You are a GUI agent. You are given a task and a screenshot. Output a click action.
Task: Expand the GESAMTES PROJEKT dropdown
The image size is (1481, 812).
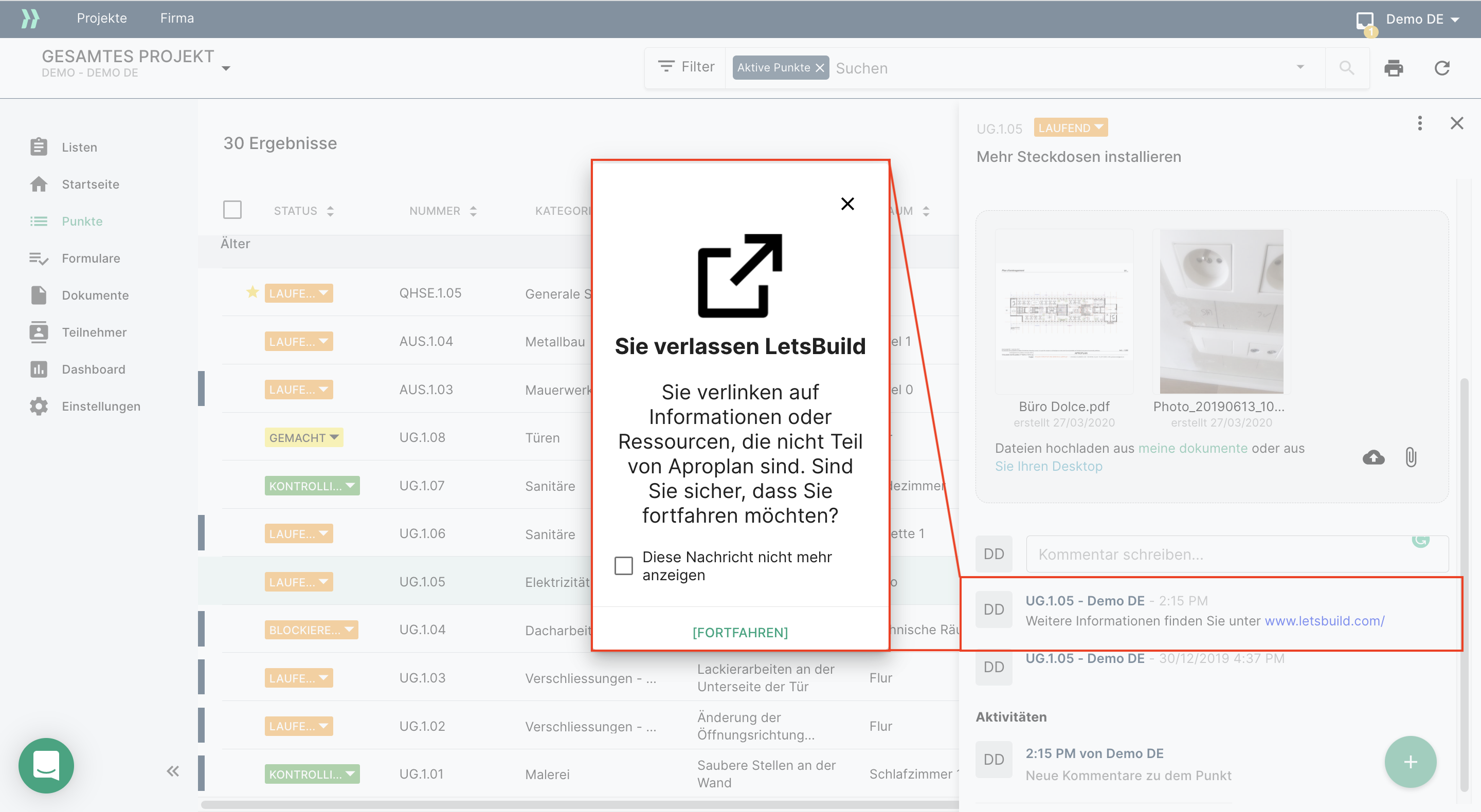[226, 68]
